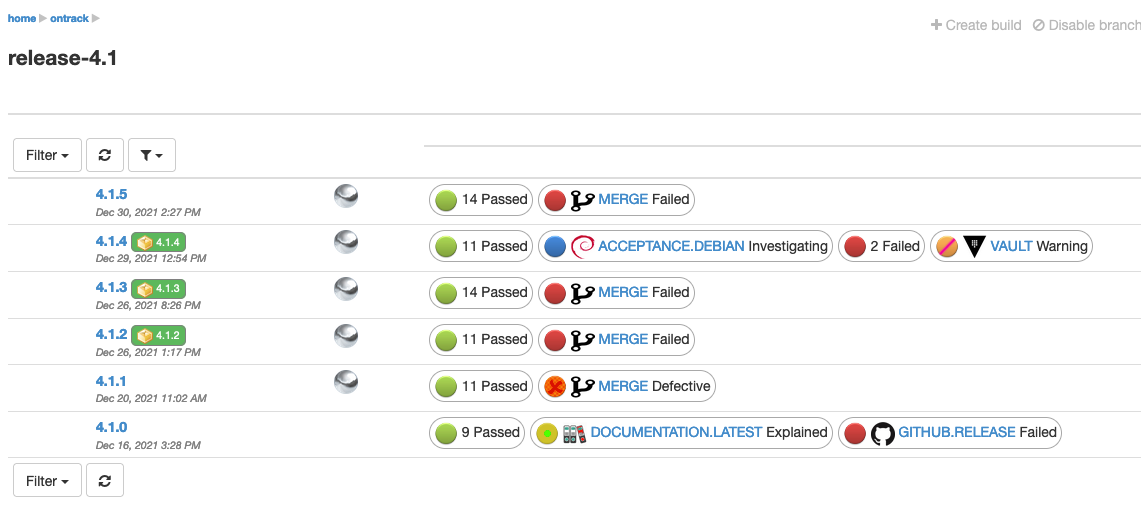Select the '2 Failed' badge in the 4.1.4 row

pyautogui.click(x=882, y=246)
